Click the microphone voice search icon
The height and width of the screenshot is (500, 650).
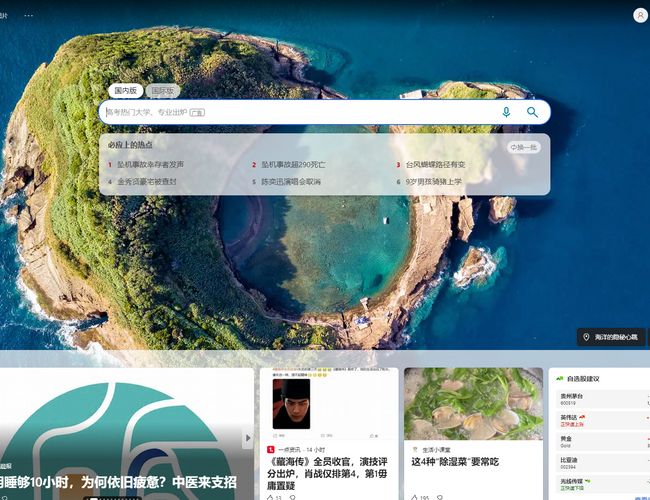click(x=506, y=112)
